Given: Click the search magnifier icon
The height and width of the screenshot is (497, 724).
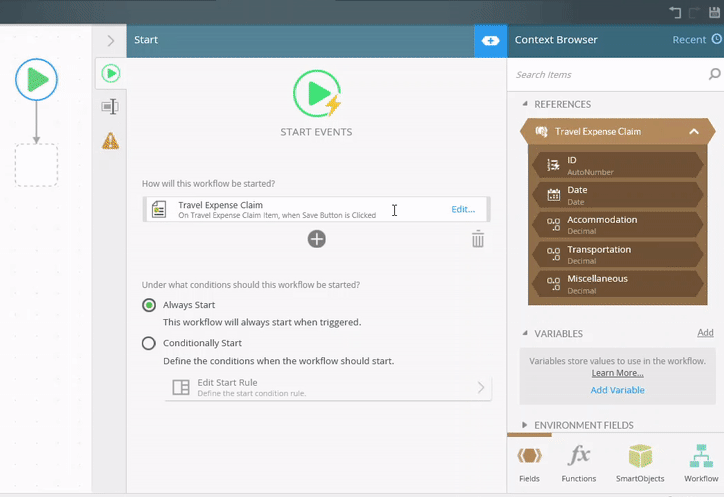Looking at the screenshot, I should click(714, 74).
